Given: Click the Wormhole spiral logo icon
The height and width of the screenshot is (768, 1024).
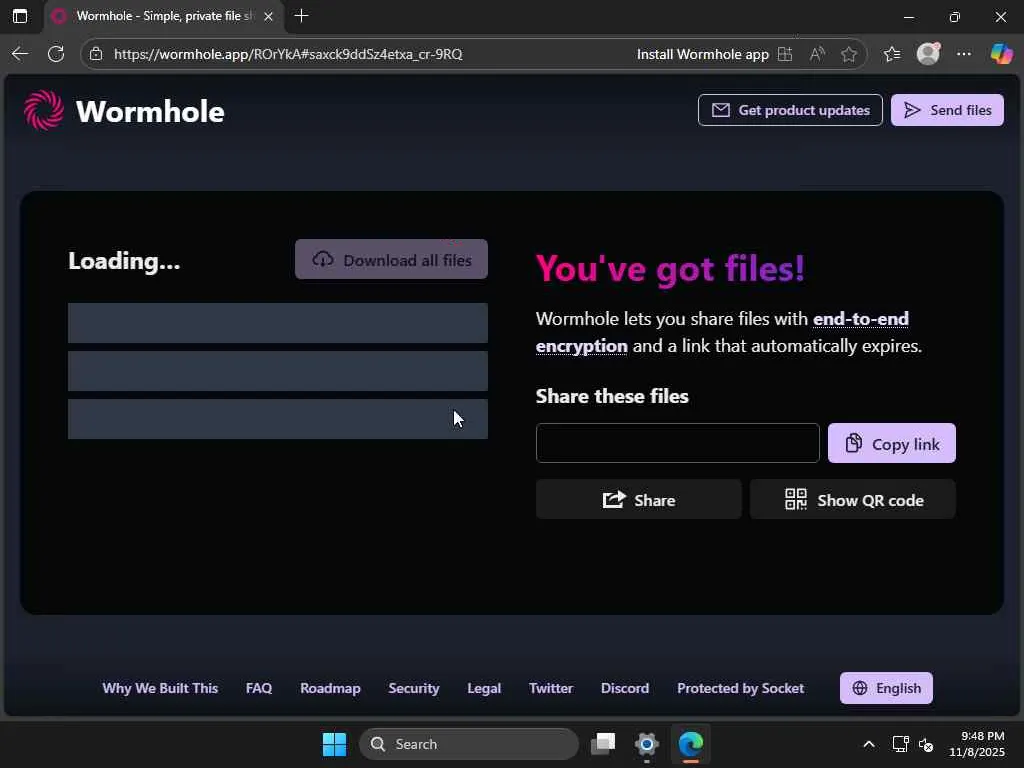Looking at the screenshot, I should pyautogui.click(x=44, y=110).
